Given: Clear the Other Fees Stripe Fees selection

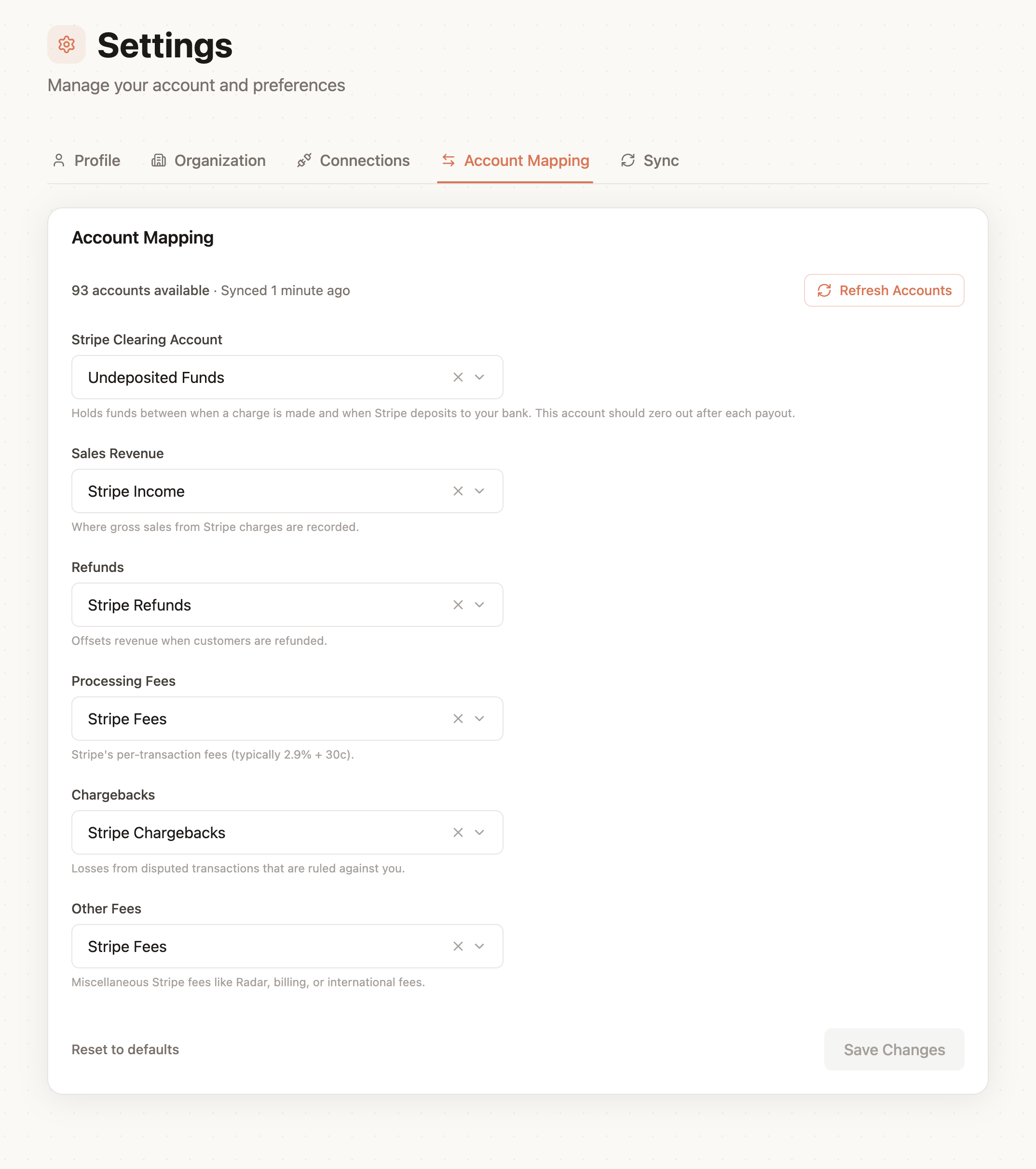Looking at the screenshot, I should point(458,946).
